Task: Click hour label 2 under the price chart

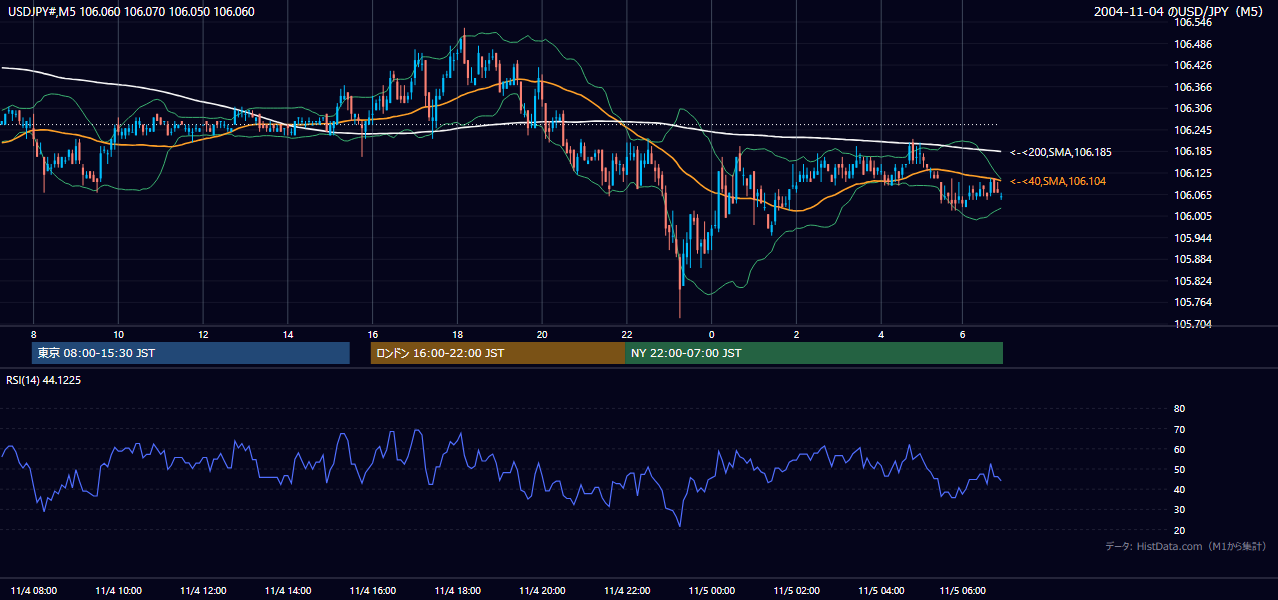Action: (797, 334)
